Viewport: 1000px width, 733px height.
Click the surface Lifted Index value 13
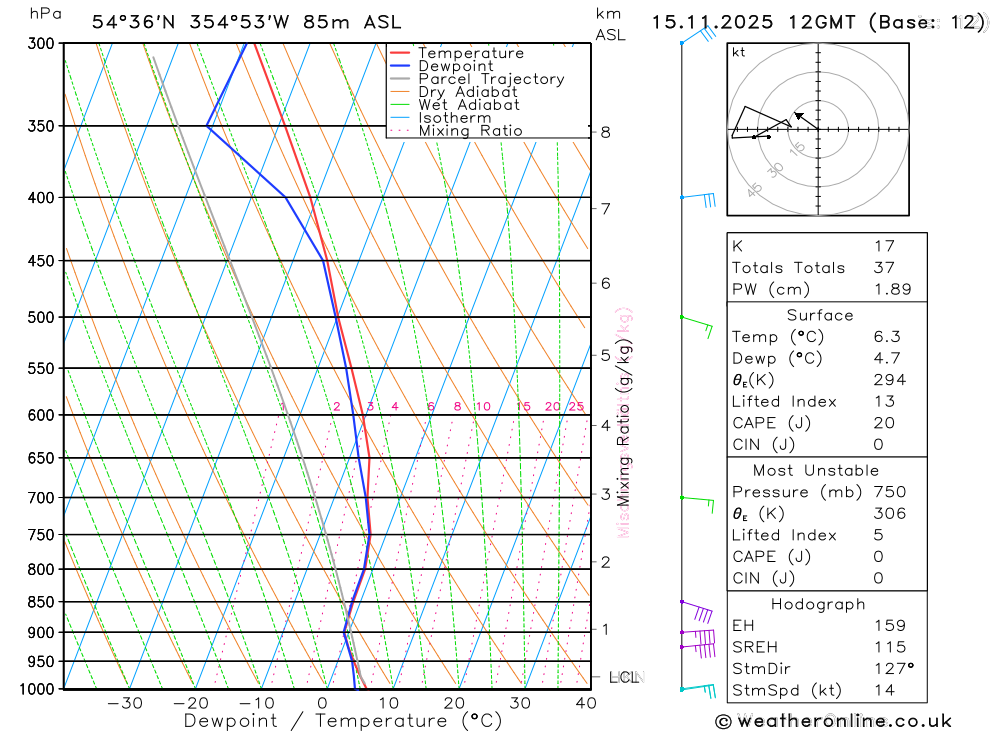click(885, 402)
